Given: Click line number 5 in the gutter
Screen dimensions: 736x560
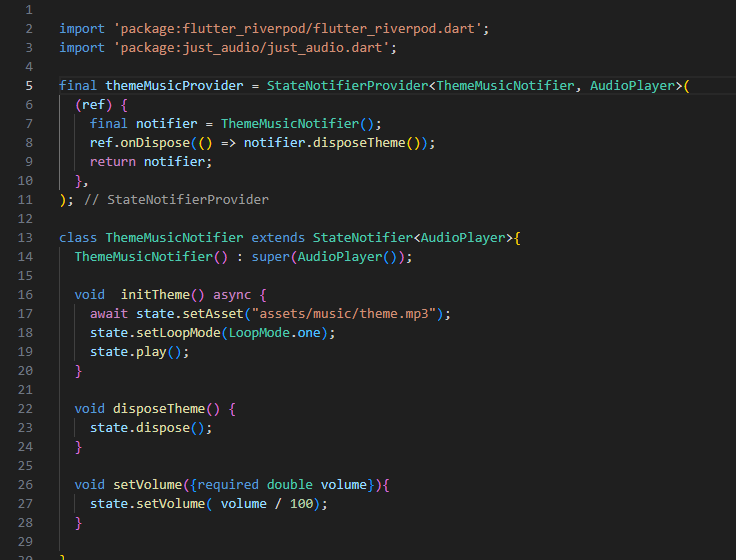Looking at the screenshot, I should point(30,86).
